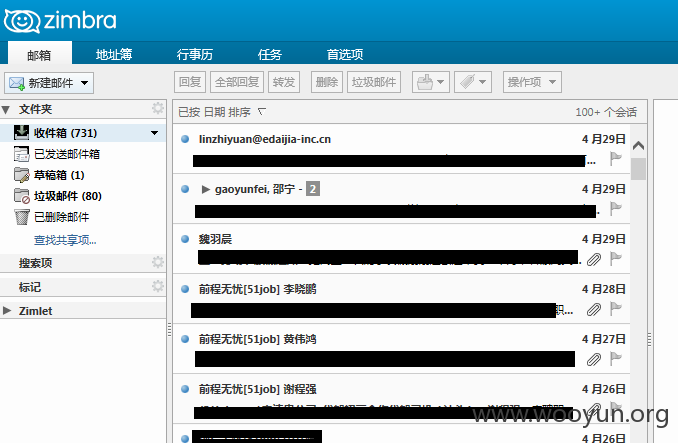
Task: Collapse the 文件夹 section
Action: tap(6, 110)
